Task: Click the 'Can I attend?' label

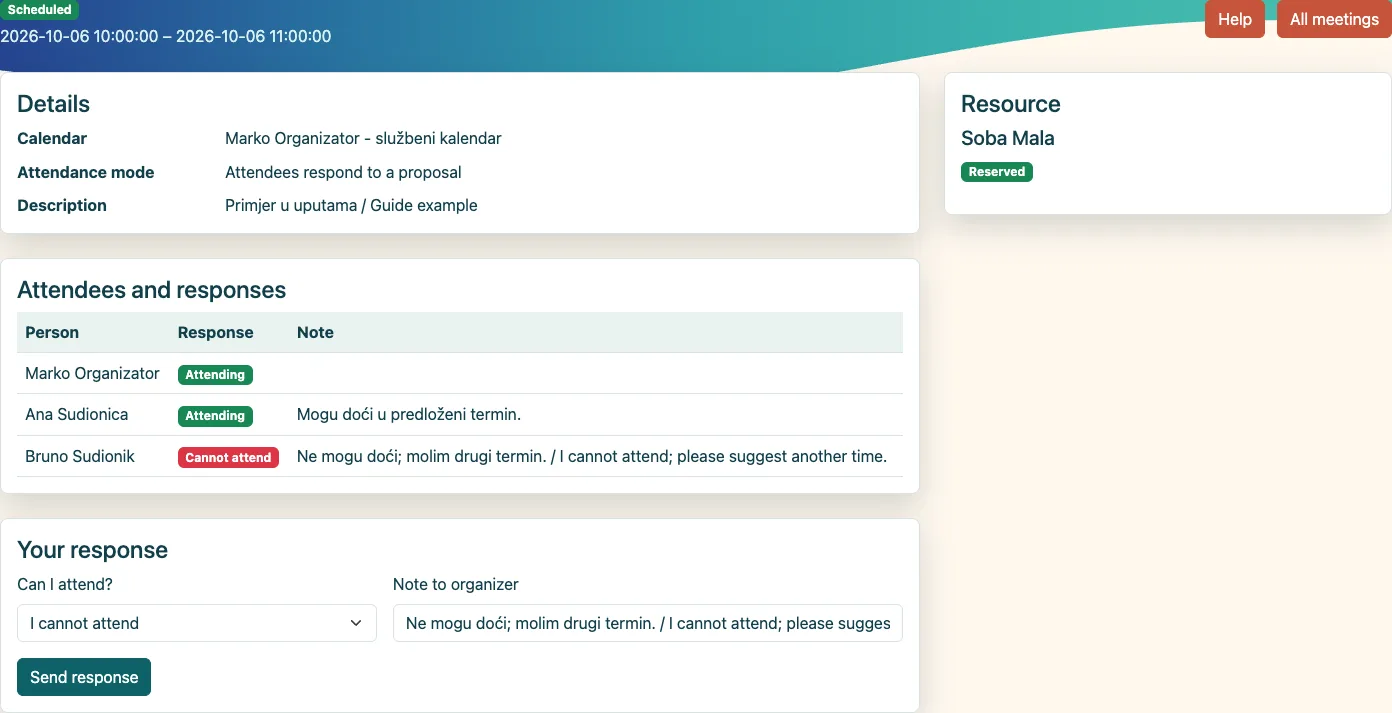Action: pyautogui.click(x=65, y=585)
